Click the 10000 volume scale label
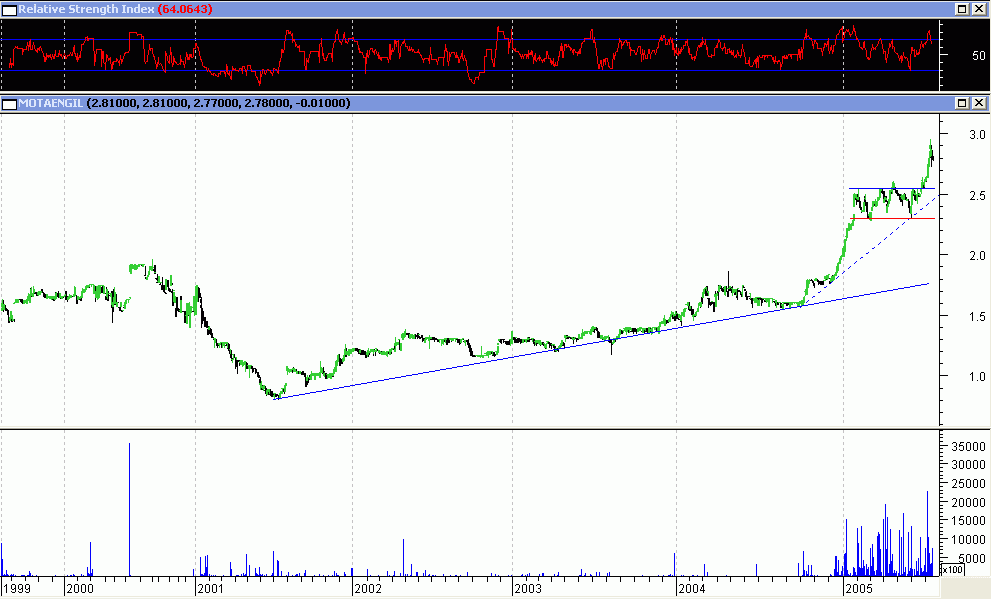991x599 pixels. pos(969,540)
